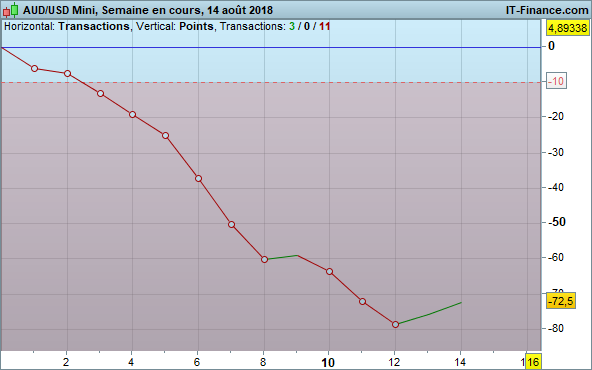The height and width of the screenshot is (370, 592).
Task: Click the -72,5 current value label
Action: 561,301
